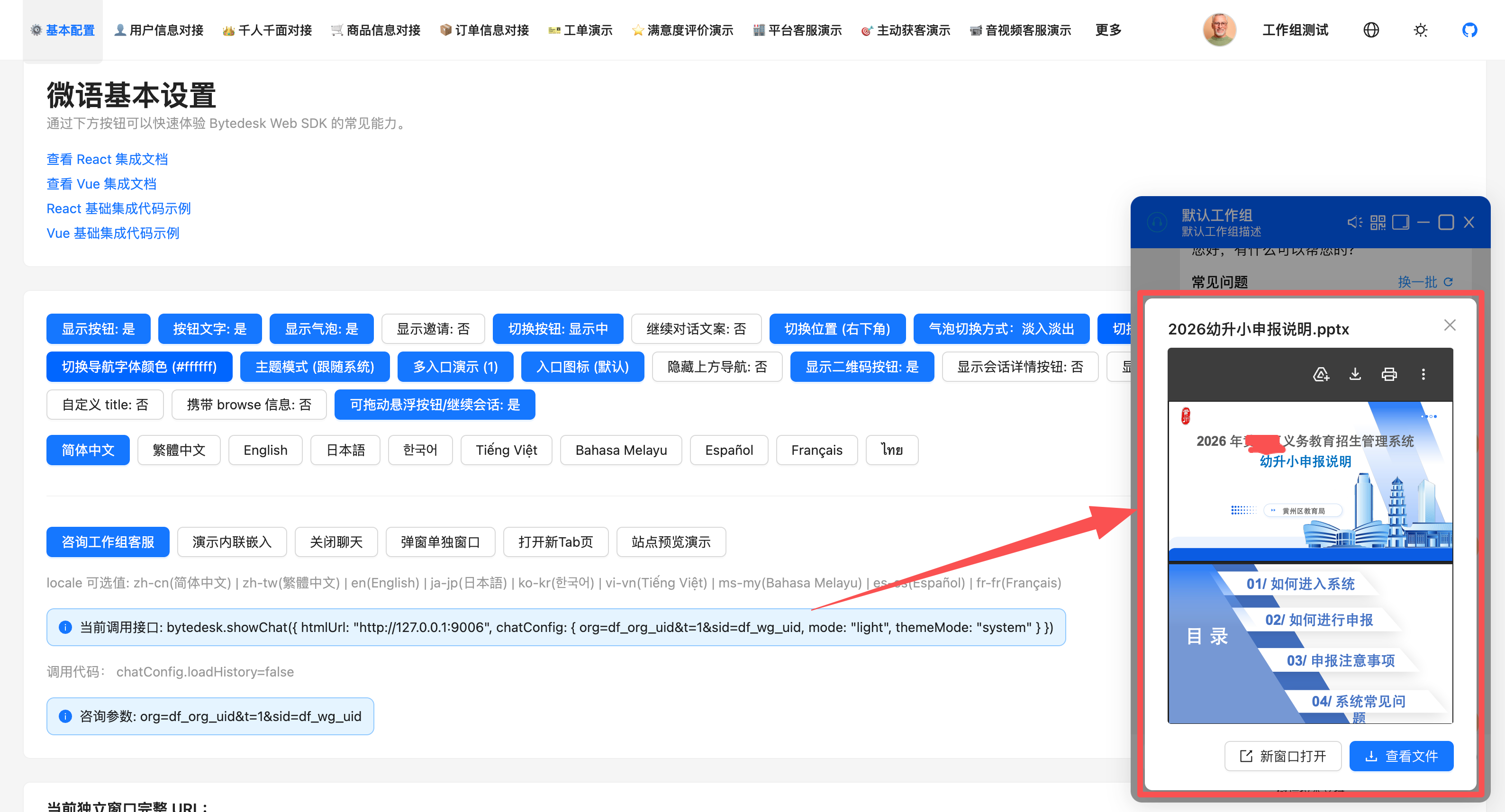
Task: Toggle 显示二维码按钮: 是 option
Action: pyautogui.click(x=862, y=367)
